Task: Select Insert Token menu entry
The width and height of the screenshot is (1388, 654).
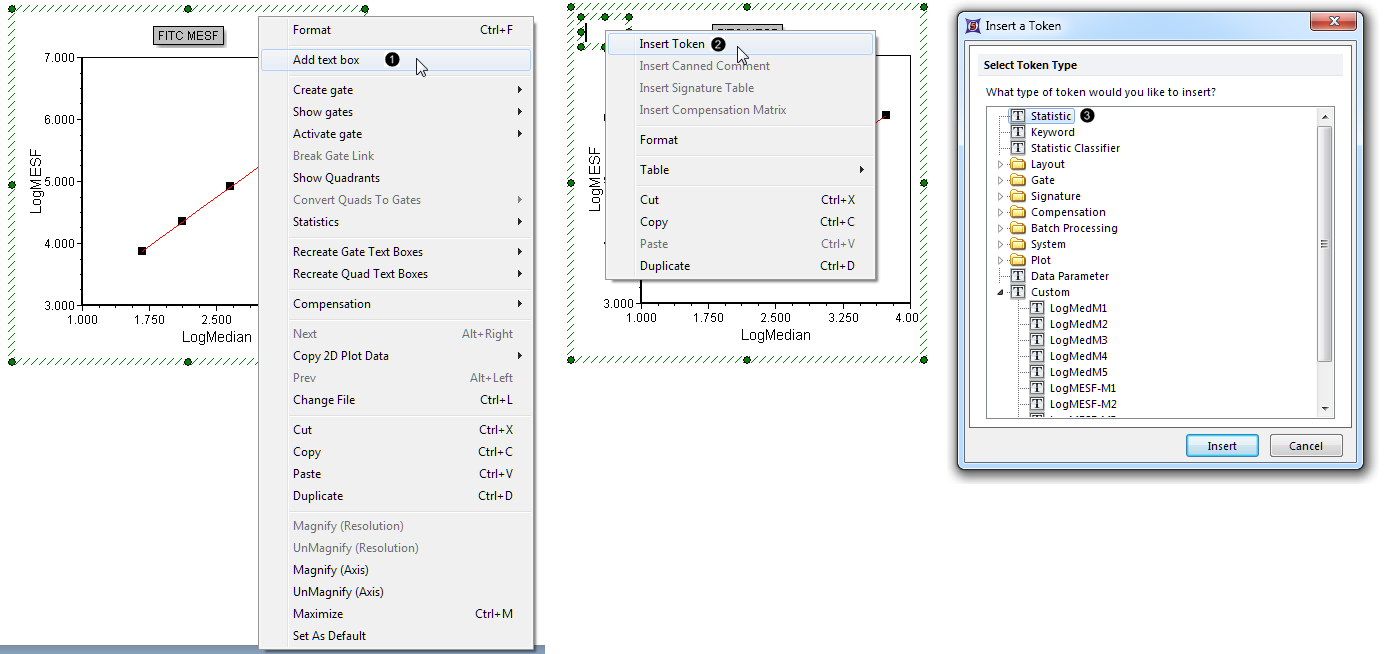Action: pos(672,44)
